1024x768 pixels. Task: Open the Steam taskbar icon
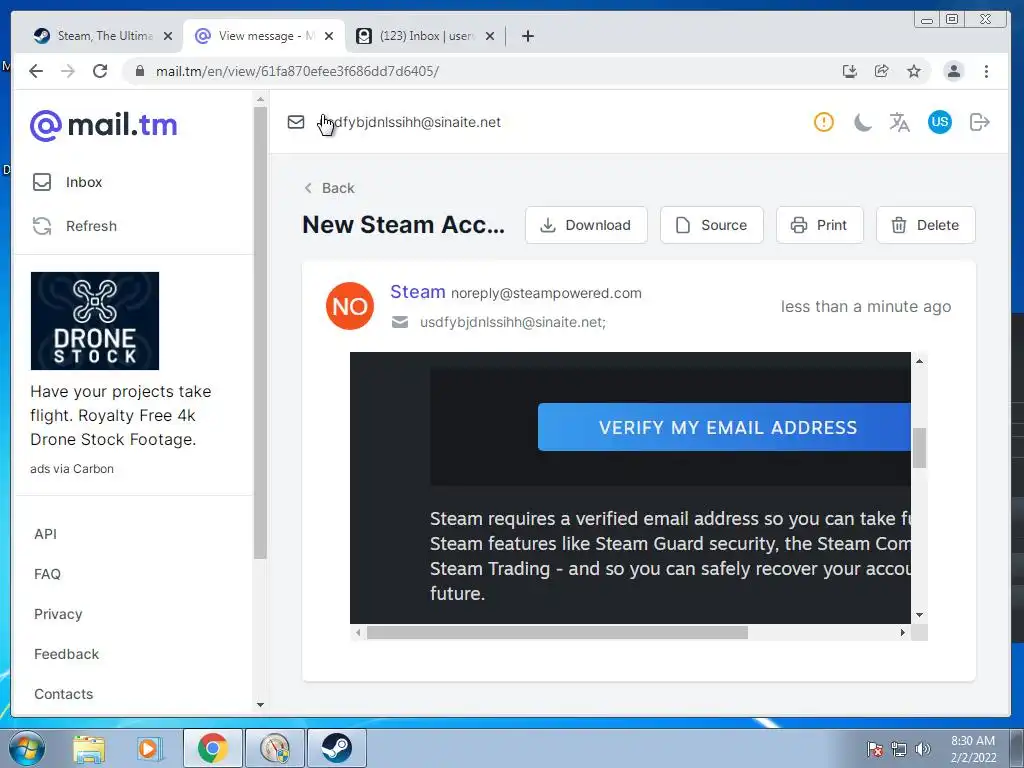pyautogui.click(x=336, y=748)
